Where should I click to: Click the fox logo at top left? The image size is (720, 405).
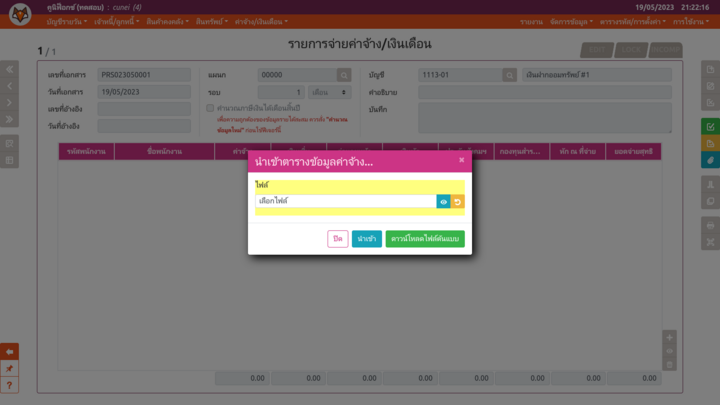click(x=20, y=14)
